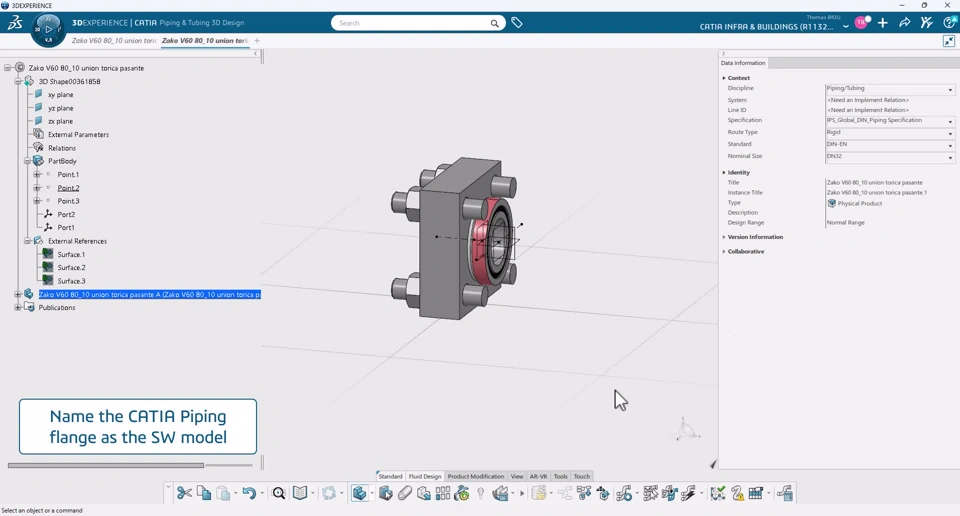Expand the Point.1 tree node
The width and height of the screenshot is (960, 516).
[x=37, y=174]
